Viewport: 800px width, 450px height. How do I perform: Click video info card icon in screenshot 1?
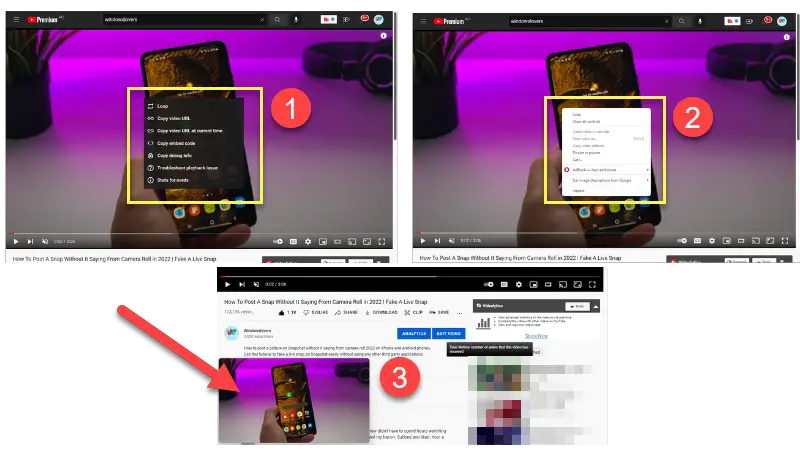click(383, 36)
